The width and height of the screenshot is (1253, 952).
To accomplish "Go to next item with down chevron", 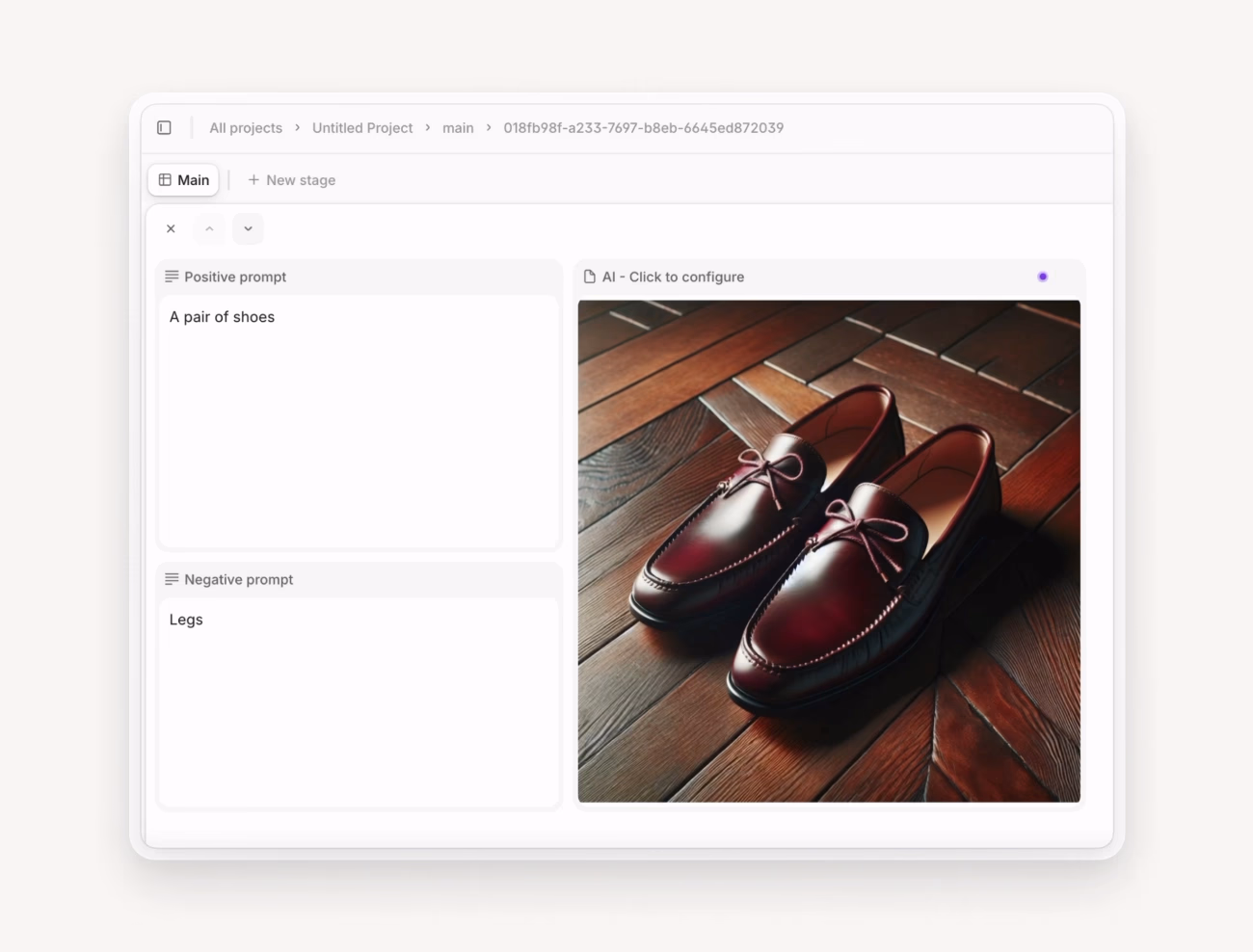I will tap(248, 228).
